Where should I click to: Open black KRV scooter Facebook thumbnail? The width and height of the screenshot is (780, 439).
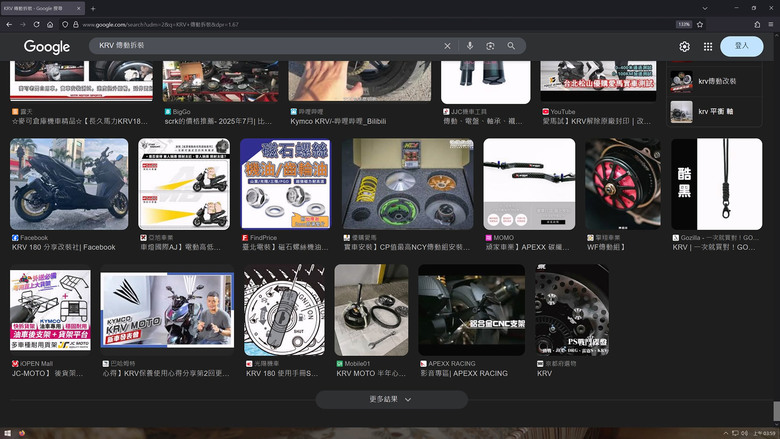[x=69, y=184]
